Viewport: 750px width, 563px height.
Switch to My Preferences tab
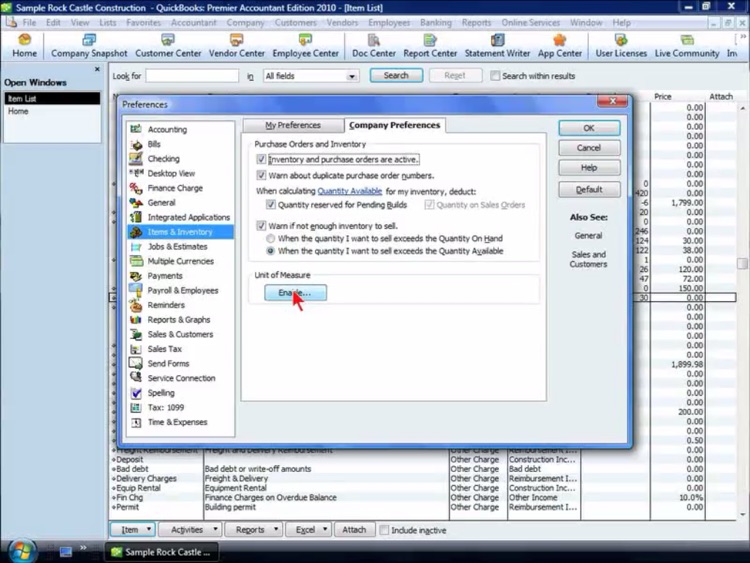coord(293,125)
